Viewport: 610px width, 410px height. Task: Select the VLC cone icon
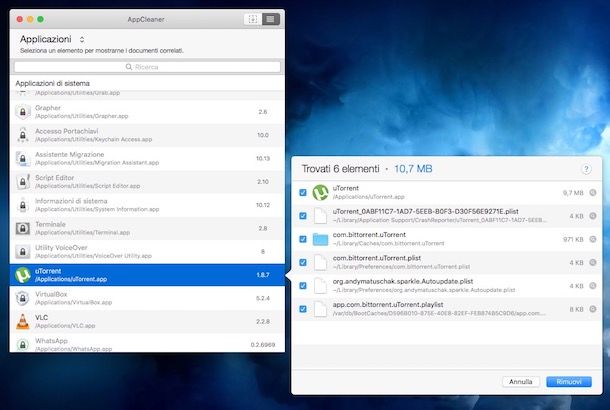coord(23,322)
